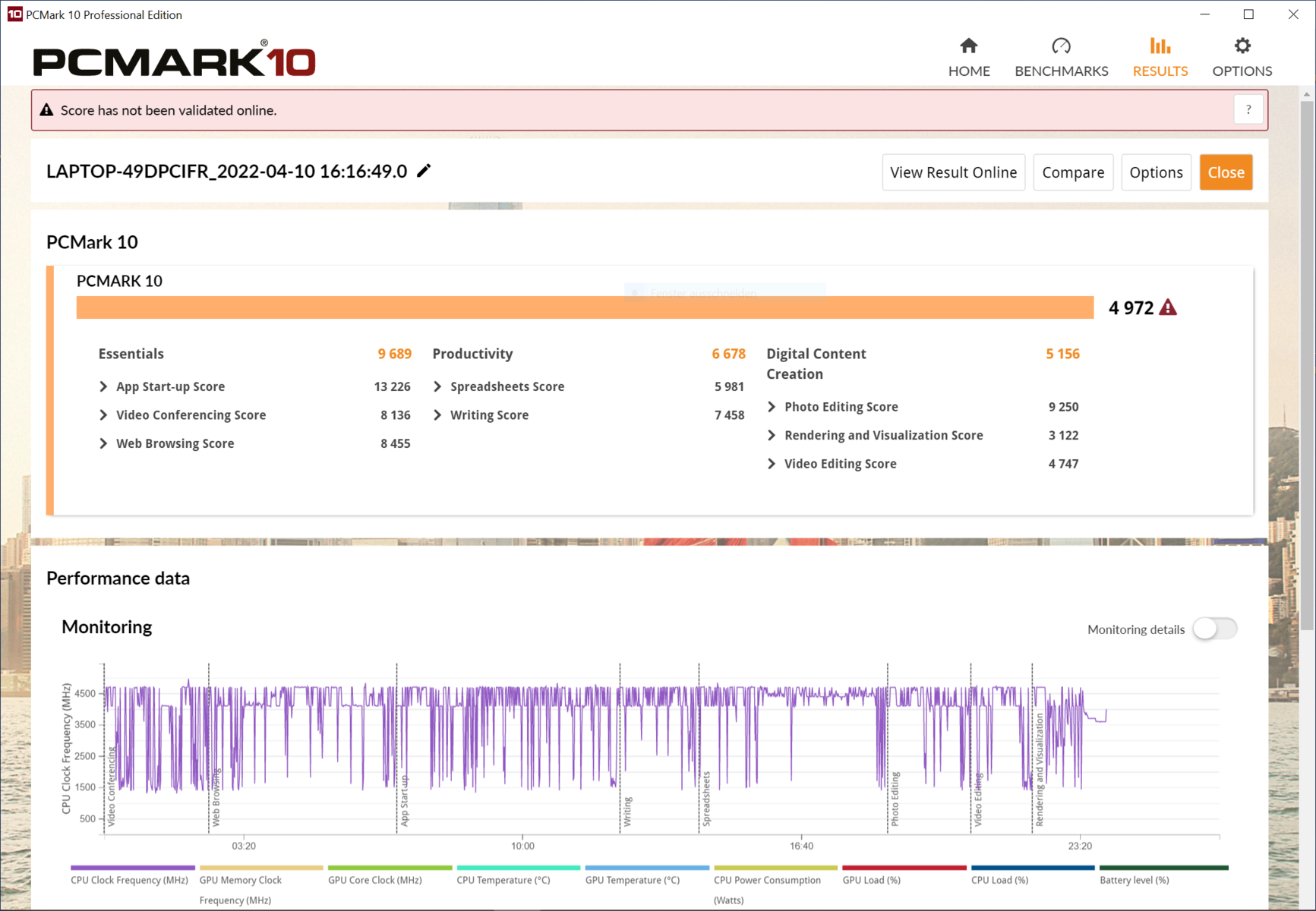Click the Photo Editing marker in chart

[895, 799]
